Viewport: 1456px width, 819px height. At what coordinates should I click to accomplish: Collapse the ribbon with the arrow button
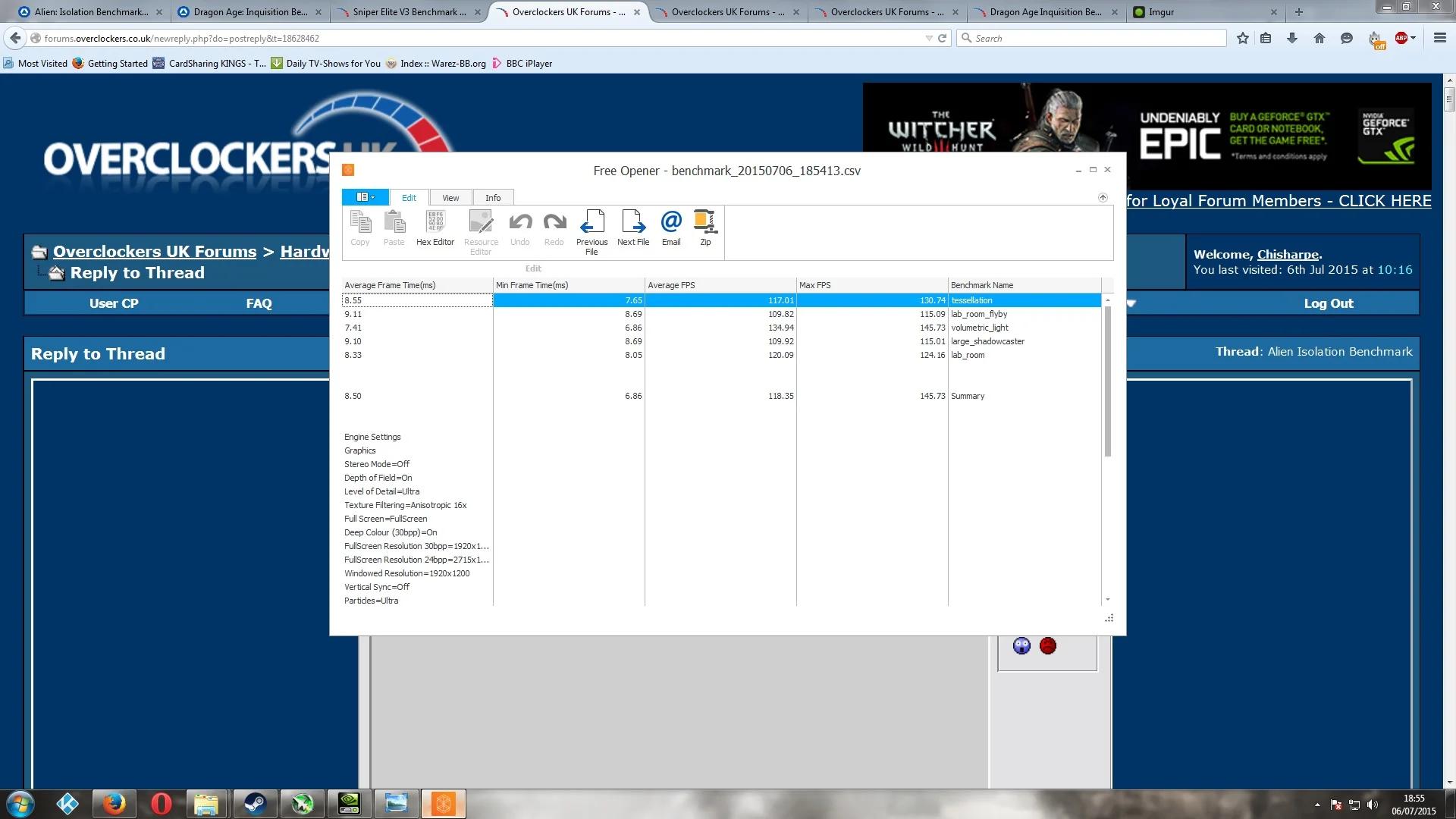tap(1103, 198)
